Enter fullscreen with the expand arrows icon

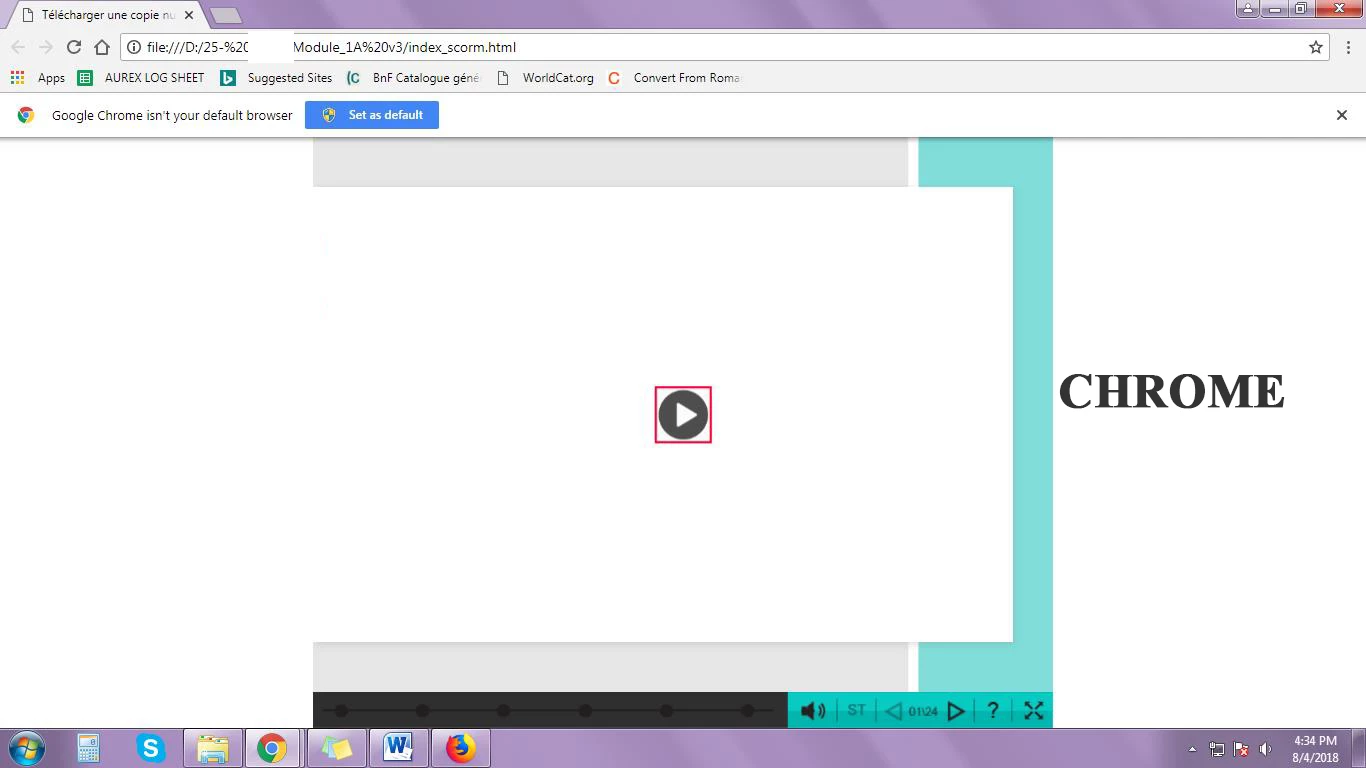(1034, 710)
